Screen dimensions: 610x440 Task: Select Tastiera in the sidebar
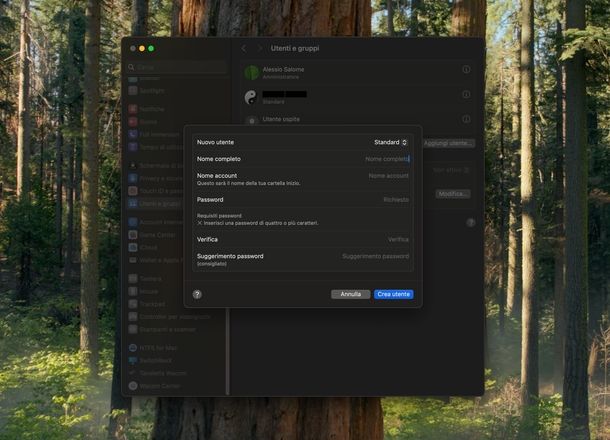tap(145, 279)
